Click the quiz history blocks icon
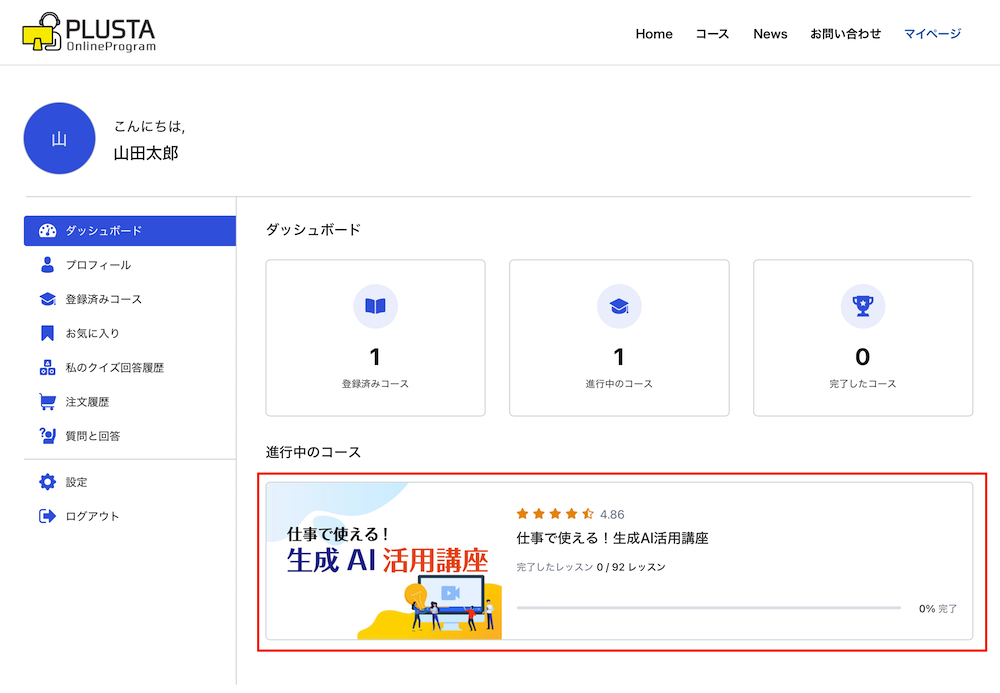Screen dimensions: 1000x693 pos(47,367)
